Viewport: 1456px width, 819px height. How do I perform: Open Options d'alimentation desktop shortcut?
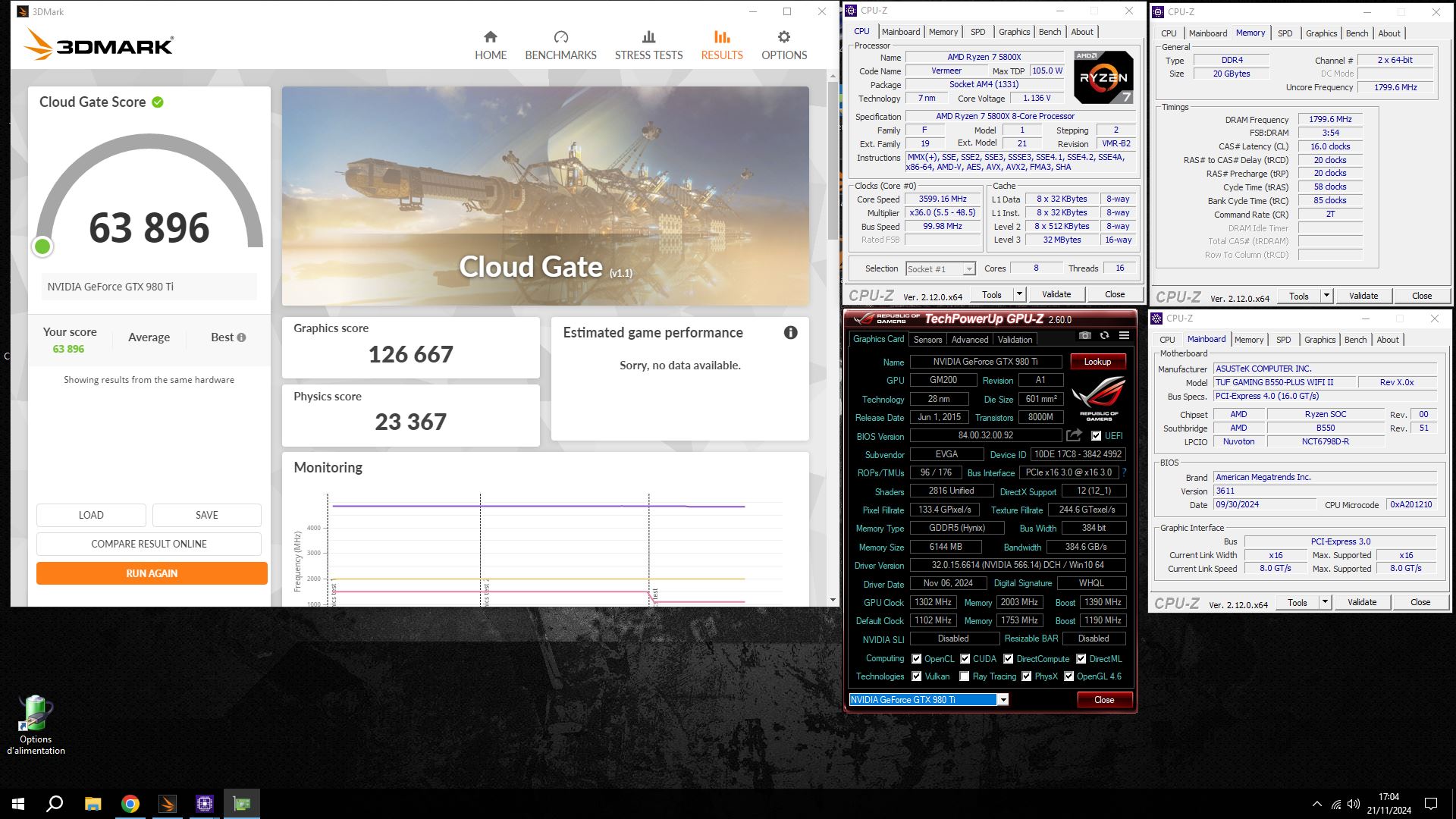(36, 725)
